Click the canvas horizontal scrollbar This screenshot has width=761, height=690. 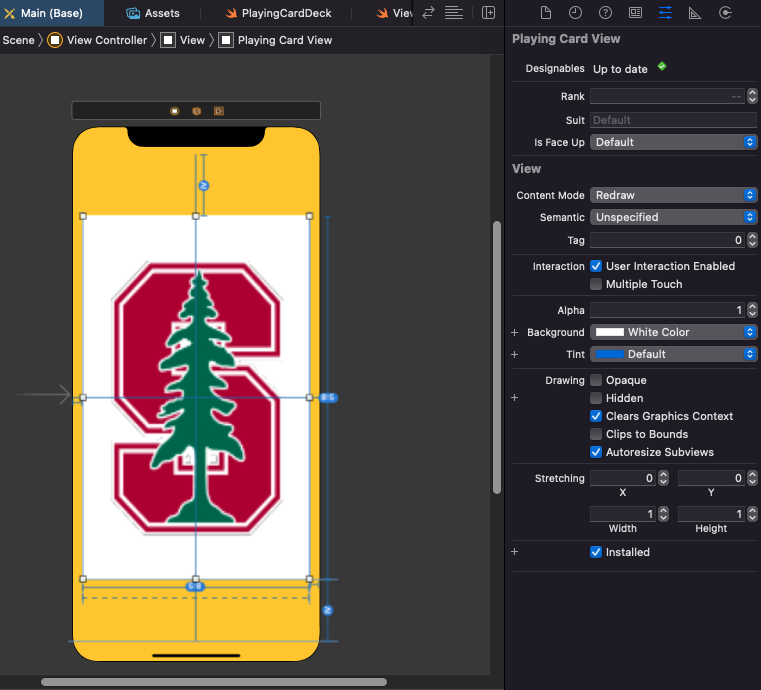[214, 682]
